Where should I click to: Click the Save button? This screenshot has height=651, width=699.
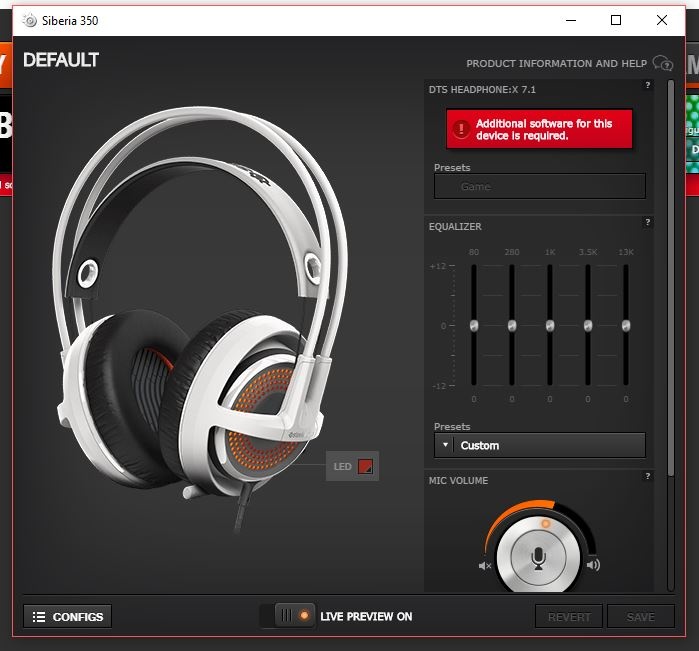(640, 617)
